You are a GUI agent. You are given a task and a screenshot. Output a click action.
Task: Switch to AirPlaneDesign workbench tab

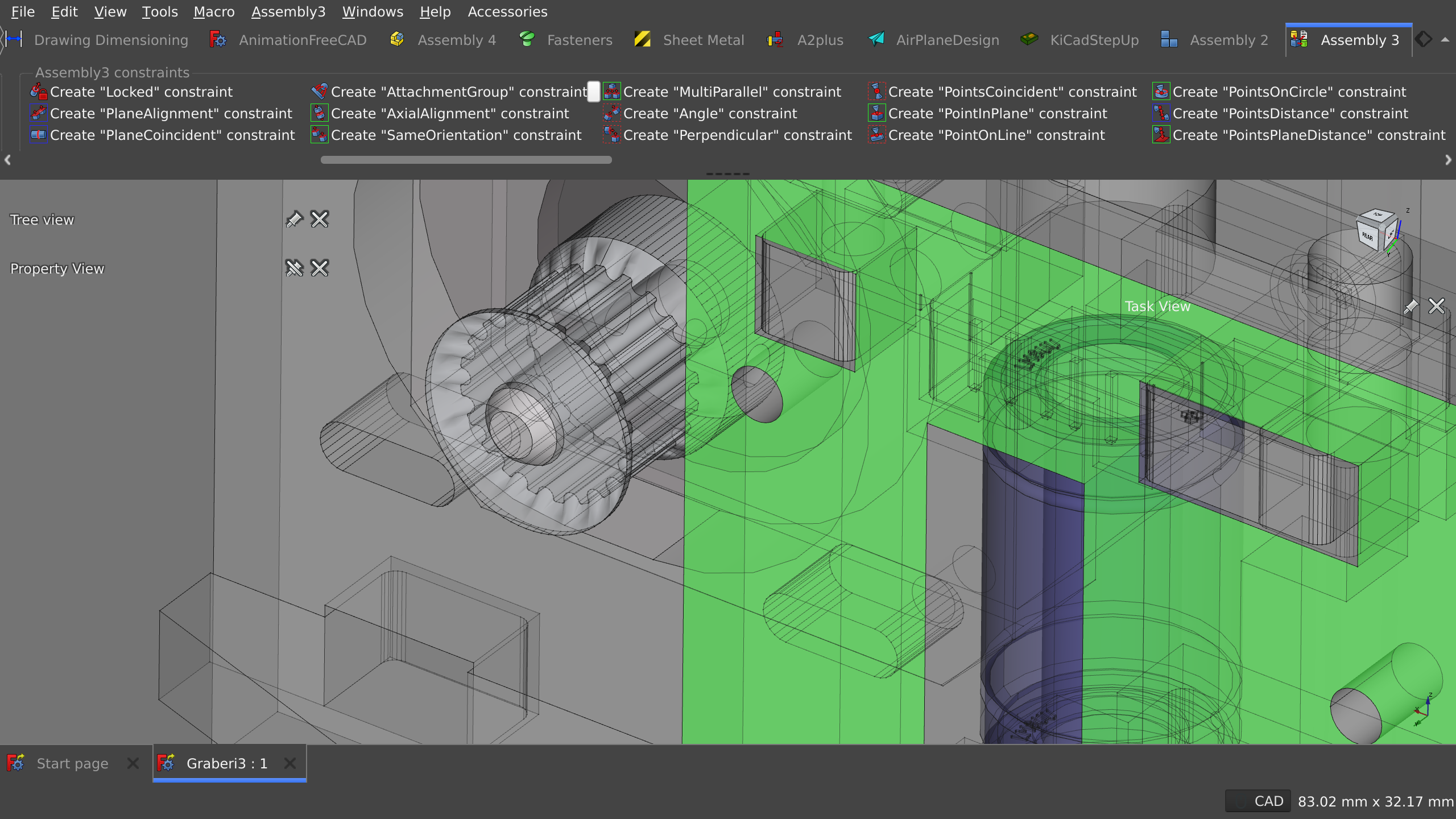click(933, 40)
